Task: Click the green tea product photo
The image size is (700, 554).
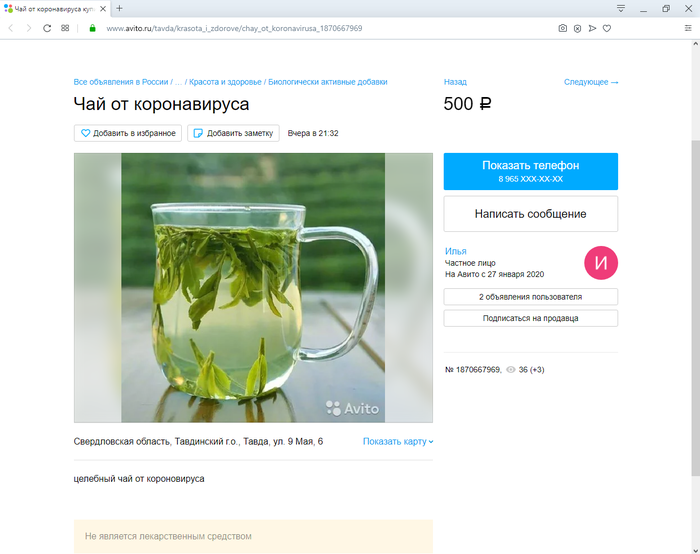Action: [253, 287]
